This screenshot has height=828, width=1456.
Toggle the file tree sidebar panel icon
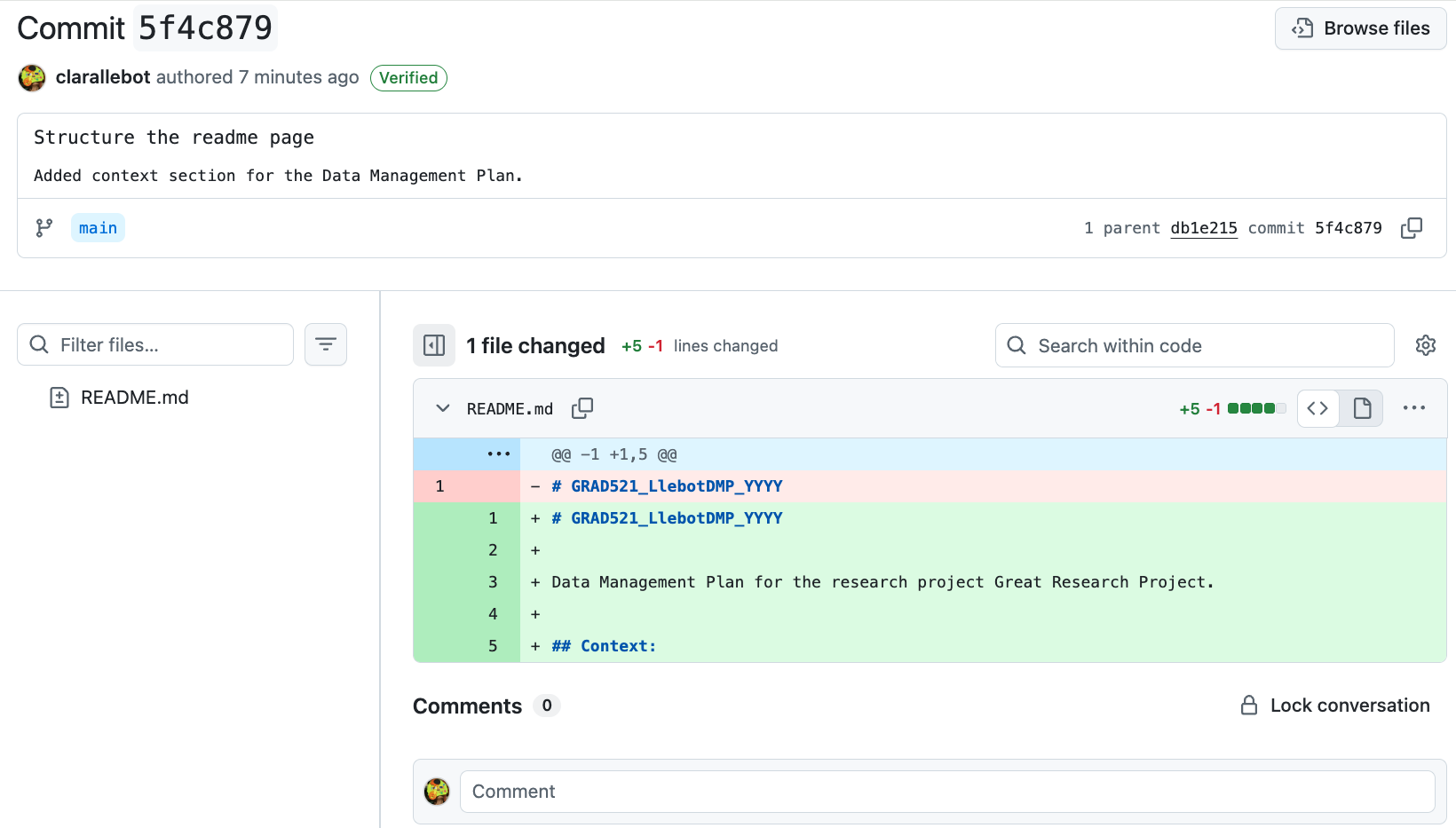(434, 345)
